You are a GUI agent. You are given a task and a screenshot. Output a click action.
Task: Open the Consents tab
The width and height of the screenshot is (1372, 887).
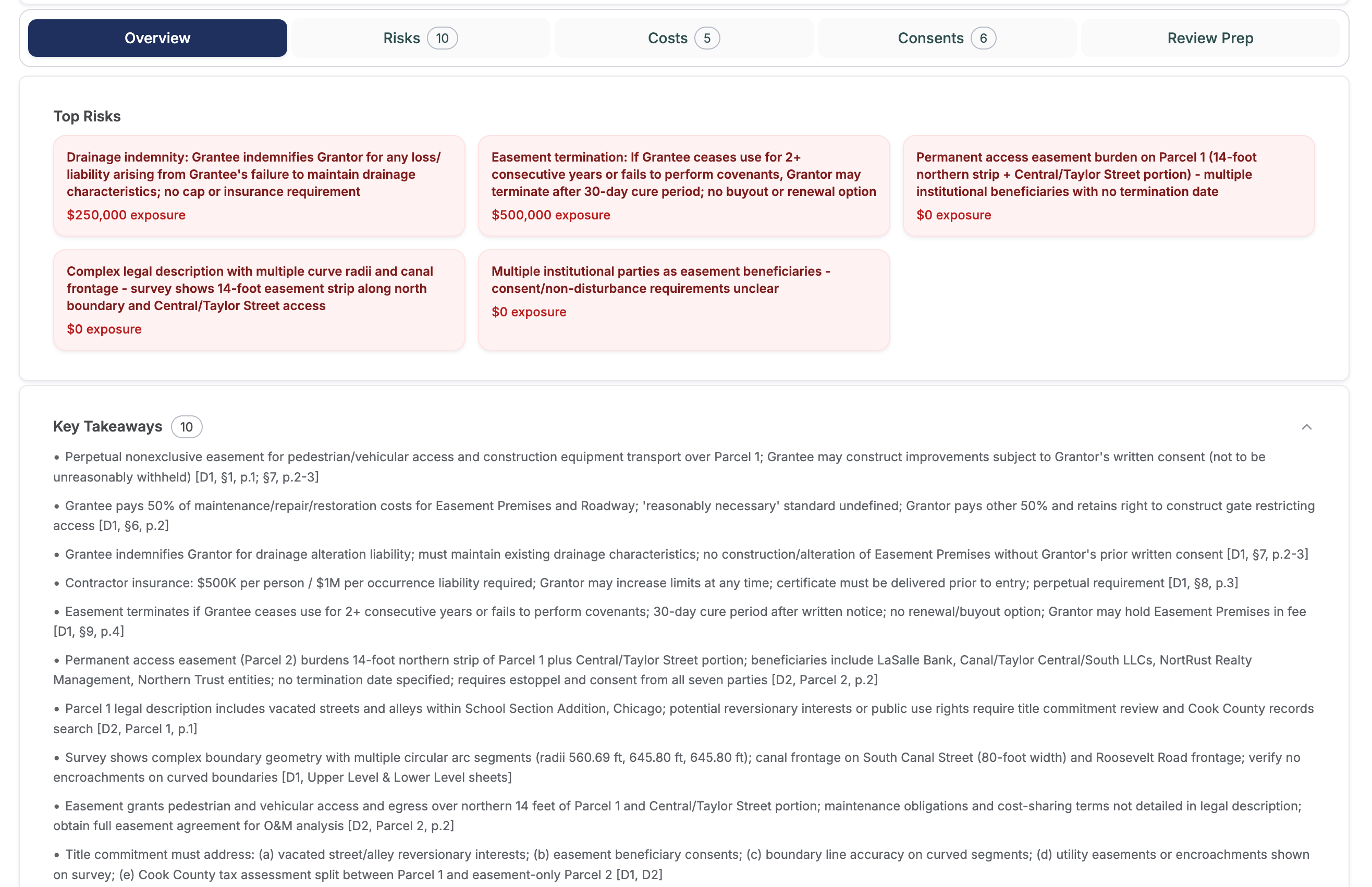929,38
